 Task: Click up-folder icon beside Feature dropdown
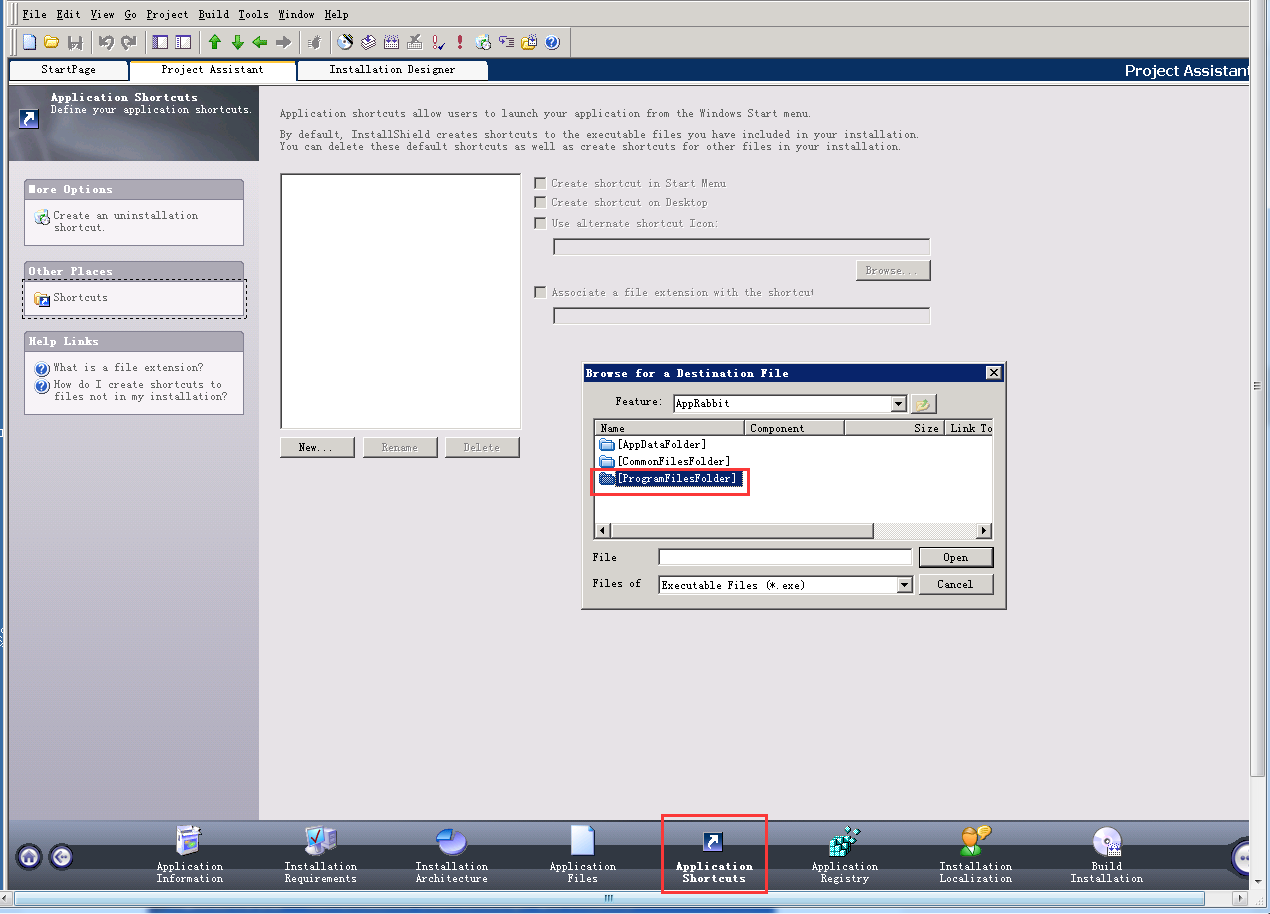click(x=923, y=403)
